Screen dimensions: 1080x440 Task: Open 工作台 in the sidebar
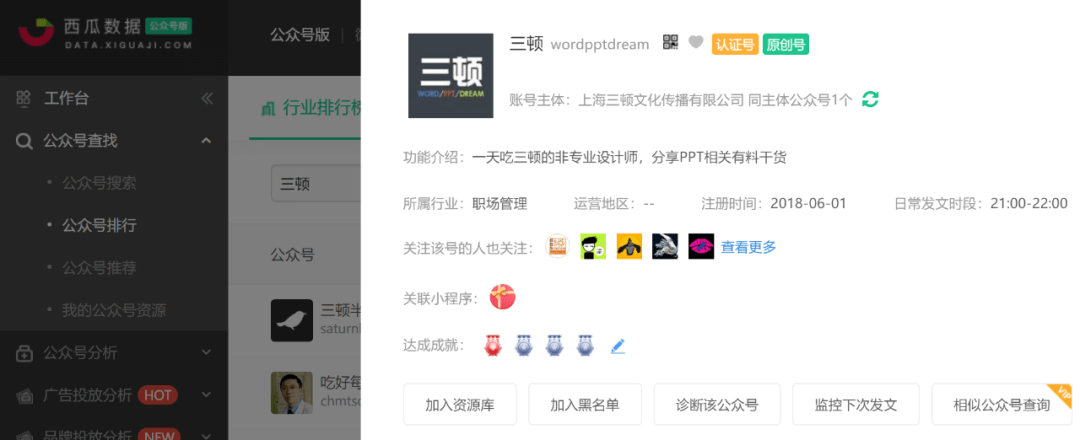coord(66,98)
